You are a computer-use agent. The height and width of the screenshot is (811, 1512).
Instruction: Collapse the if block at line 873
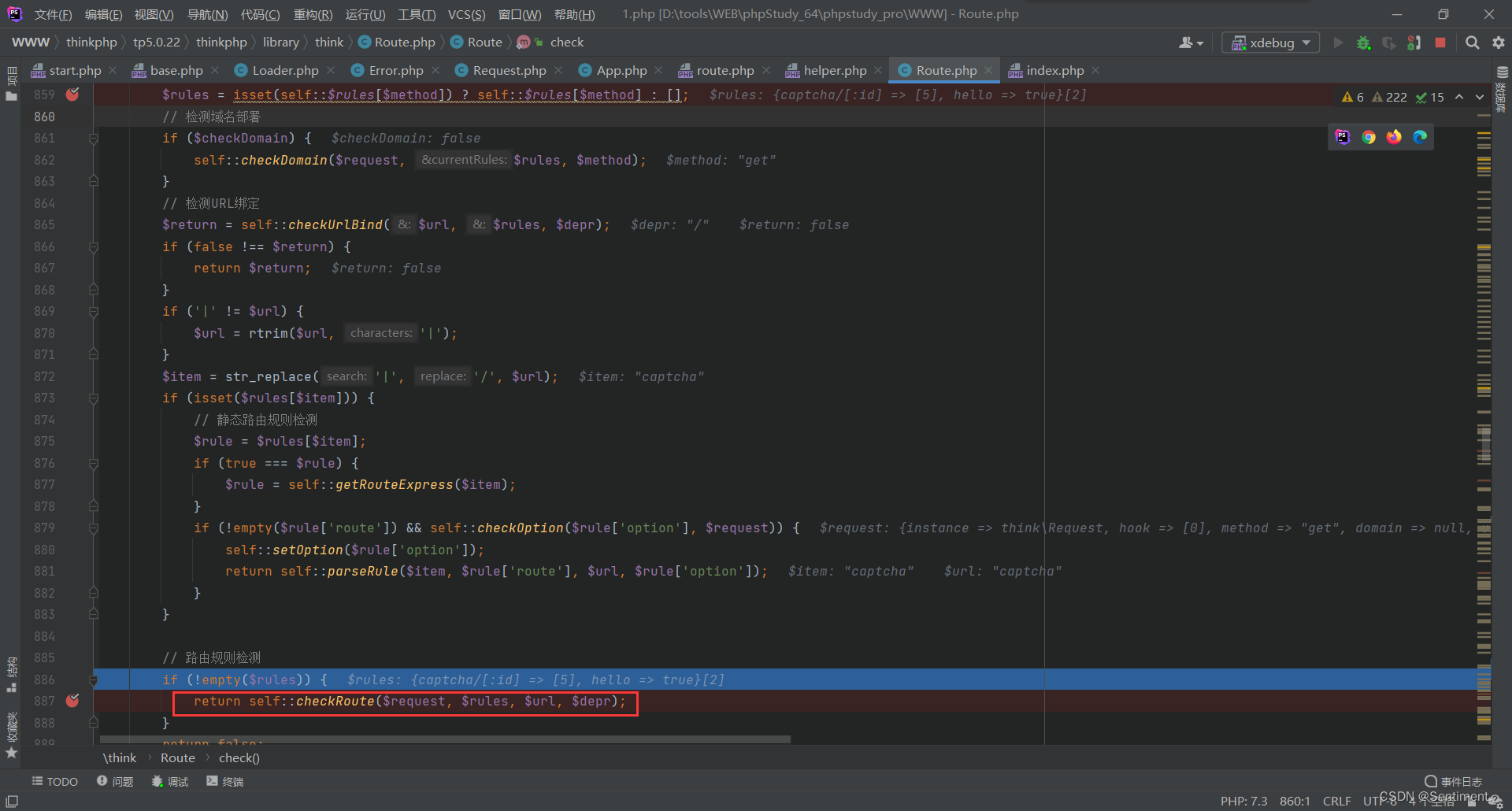pos(94,398)
